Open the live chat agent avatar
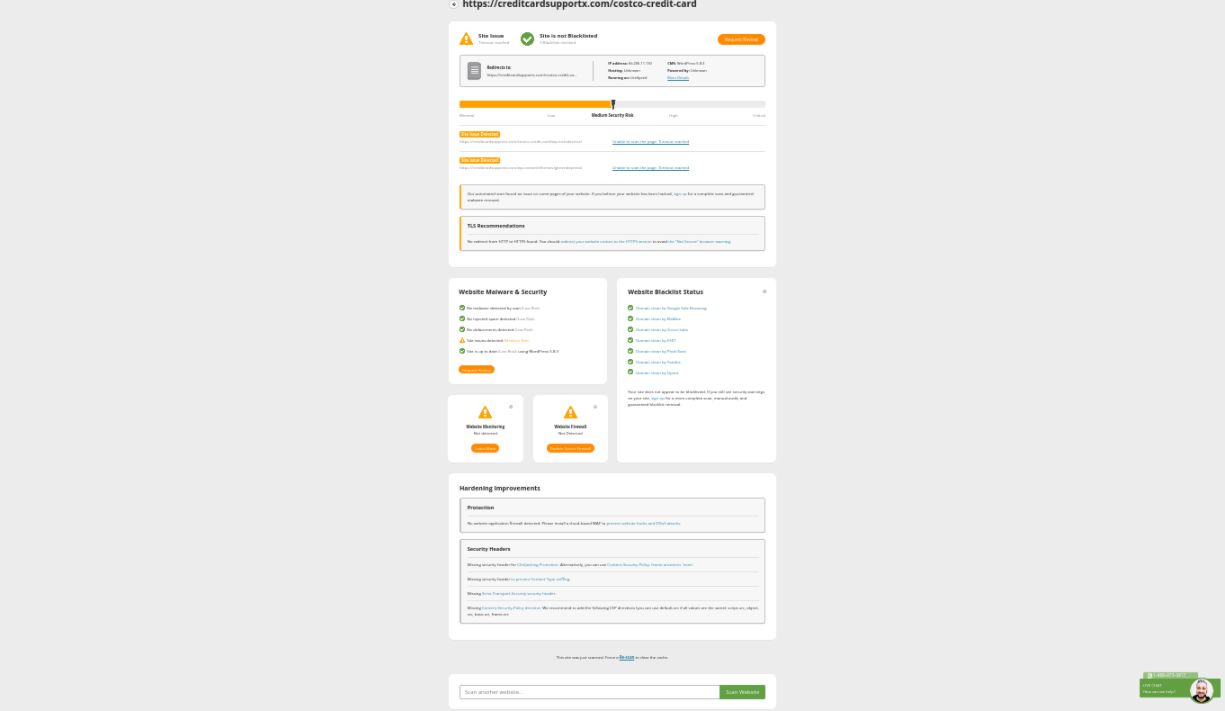The width and height of the screenshot is (1225, 711). 1201,691
